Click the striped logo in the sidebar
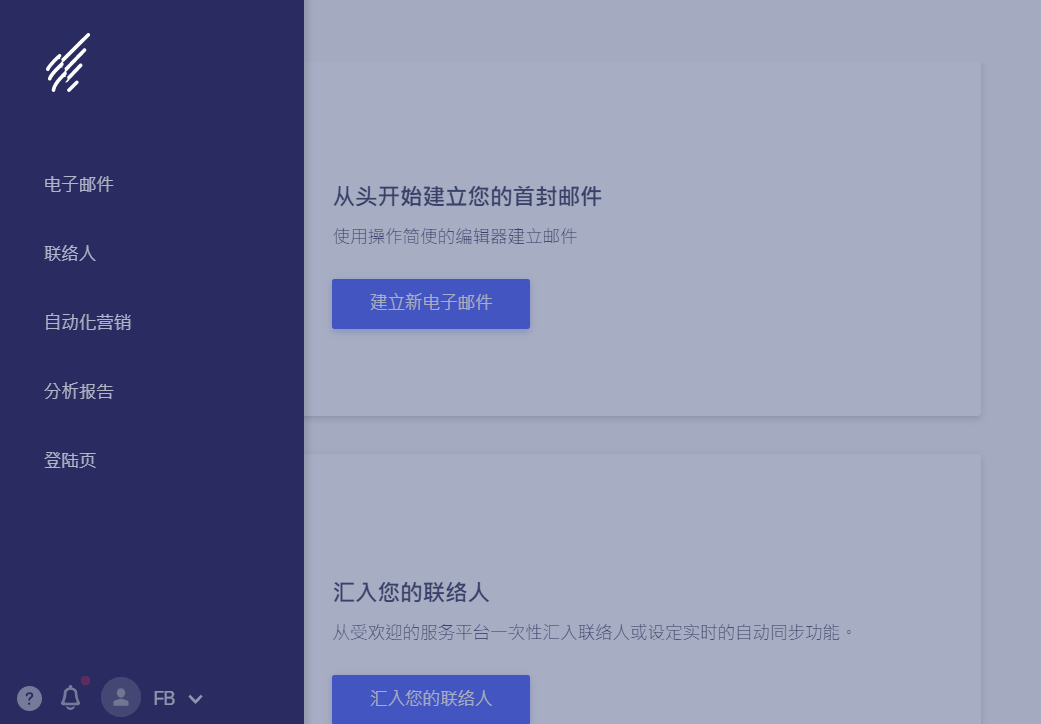 (x=68, y=63)
